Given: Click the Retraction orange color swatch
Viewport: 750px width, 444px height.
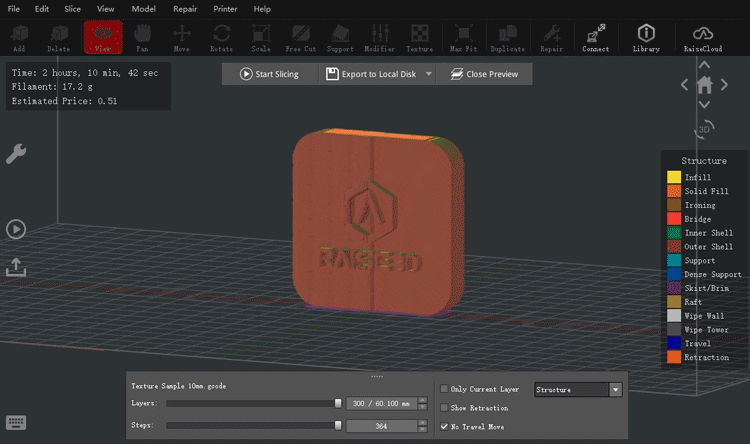Looking at the screenshot, I should point(674,357).
